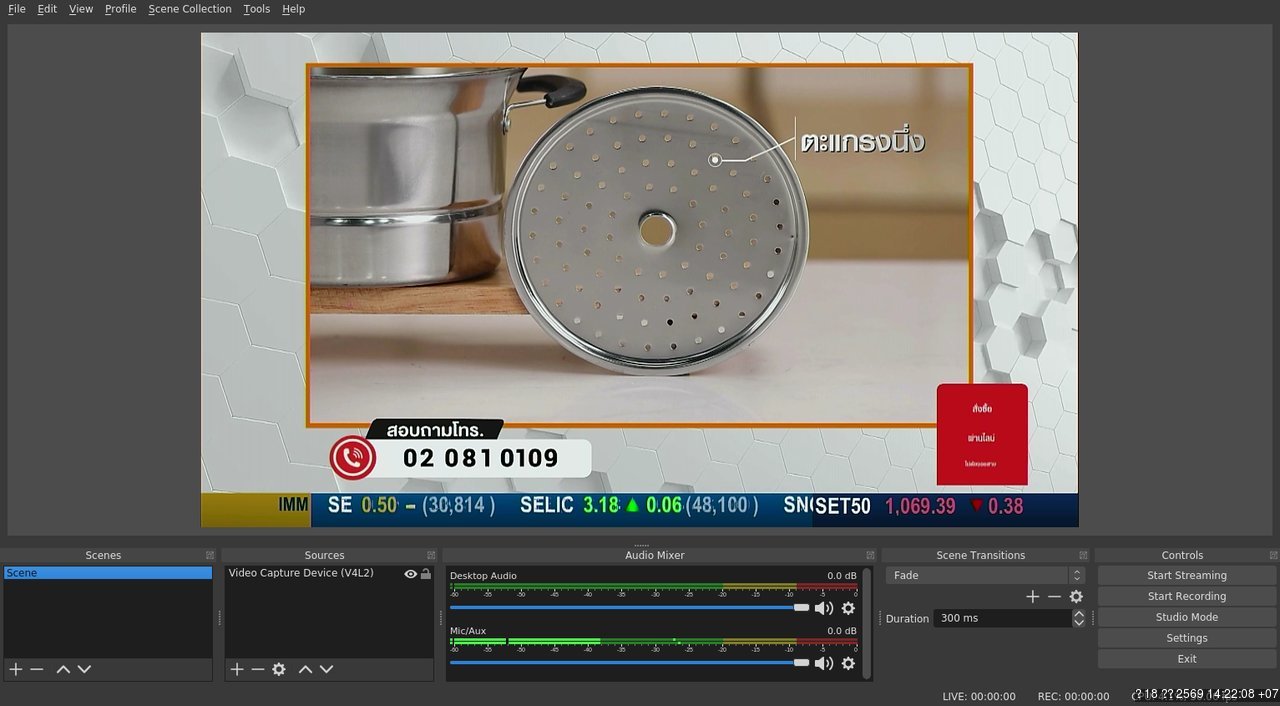Open Desktop Audio settings gear
1280x706 pixels.
point(848,608)
